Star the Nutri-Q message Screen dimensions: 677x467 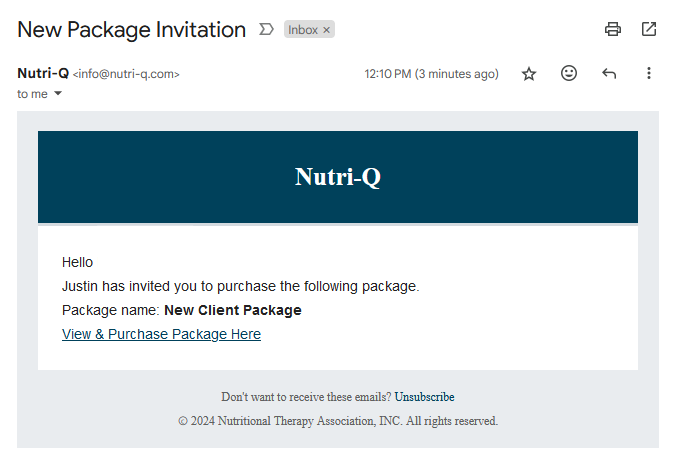pos(528,74)
